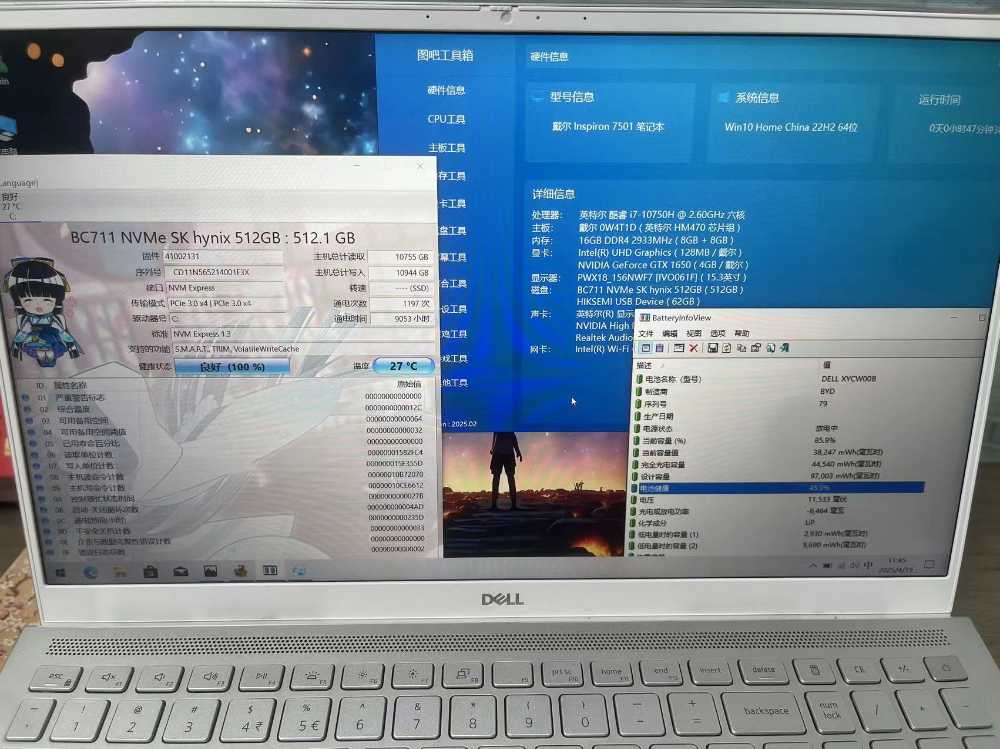Viewport: 1000px width, 749px height.
Task: Click the properties window toolbar icon before red X
Action: (679, 348)
